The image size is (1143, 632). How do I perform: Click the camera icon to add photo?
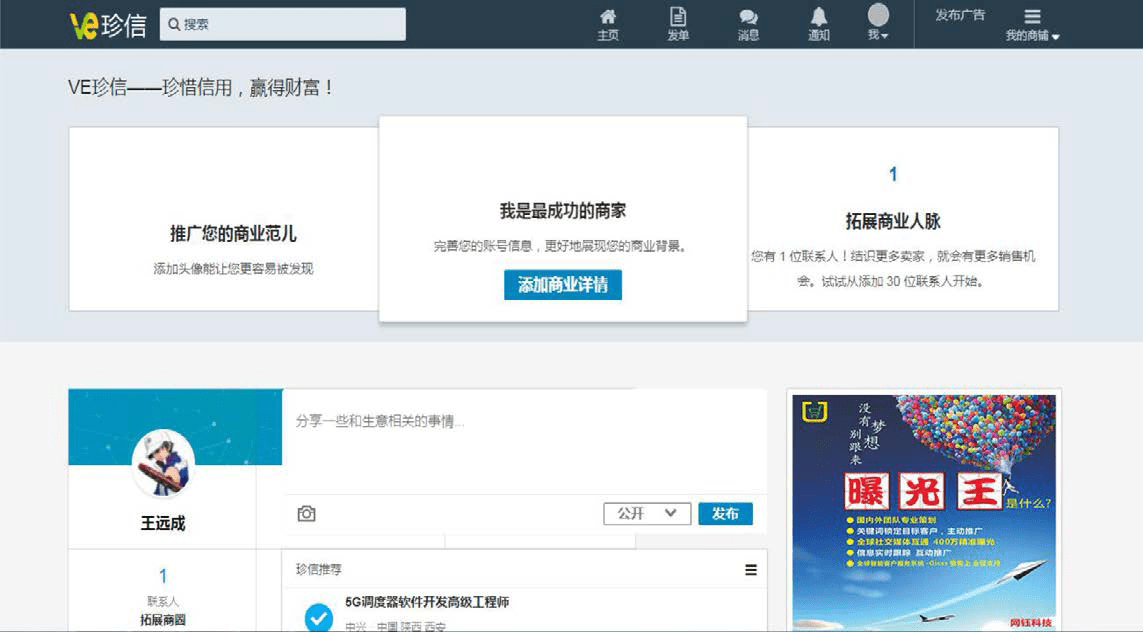[307, 513]
